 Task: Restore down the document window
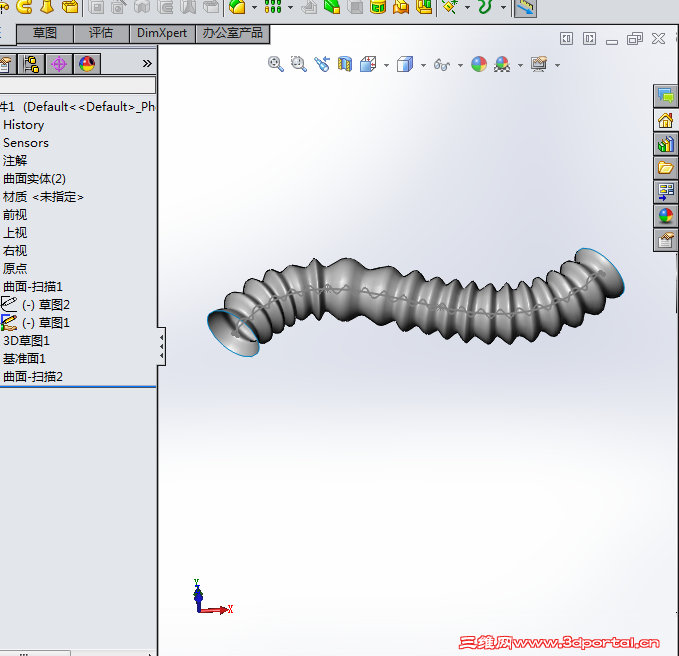pos(635,39)
